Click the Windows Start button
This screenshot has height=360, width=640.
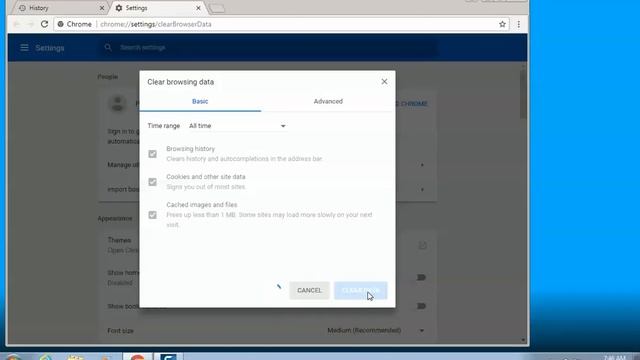pos(13,357)
